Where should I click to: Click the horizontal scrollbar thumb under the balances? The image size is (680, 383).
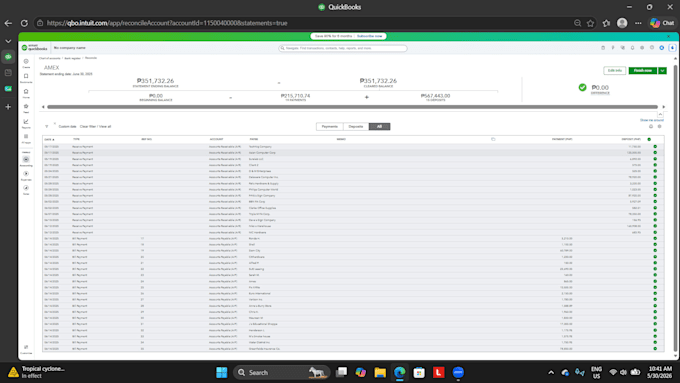click(x=352, y=107)
